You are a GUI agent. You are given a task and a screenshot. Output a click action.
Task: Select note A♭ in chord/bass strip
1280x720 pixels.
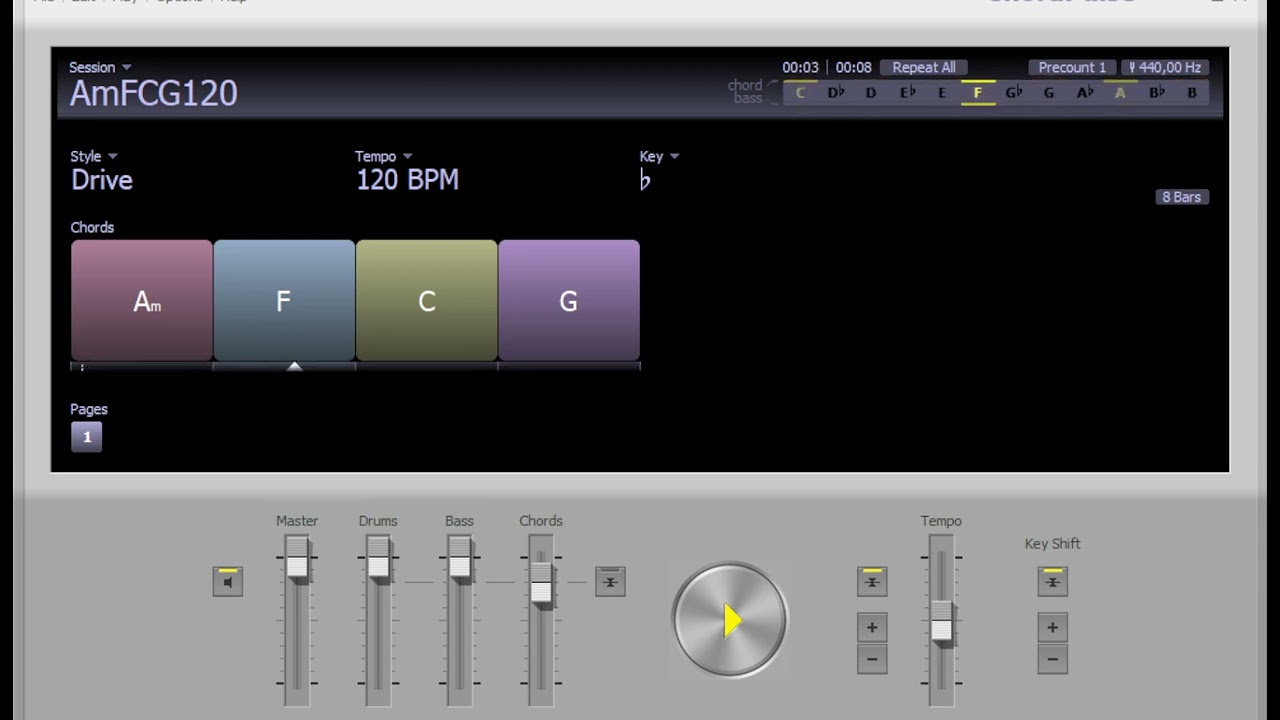(1085, 93)
